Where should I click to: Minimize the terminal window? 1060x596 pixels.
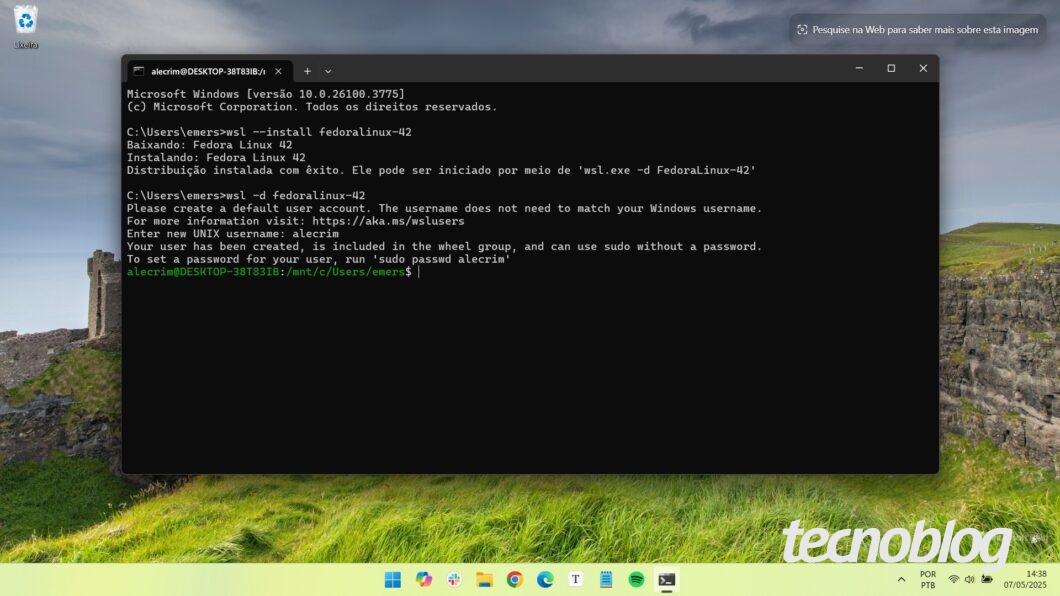coord(859,68)
